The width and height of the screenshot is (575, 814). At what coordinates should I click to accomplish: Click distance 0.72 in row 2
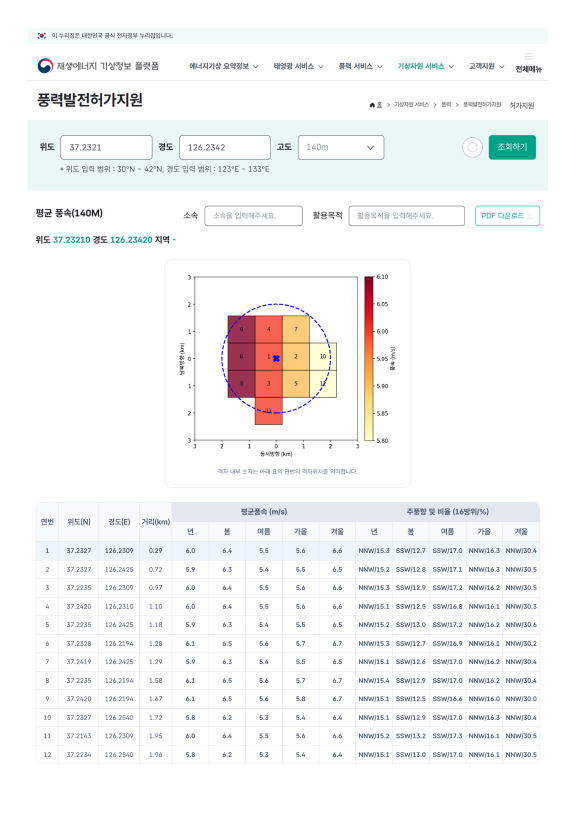coord(156,569)
